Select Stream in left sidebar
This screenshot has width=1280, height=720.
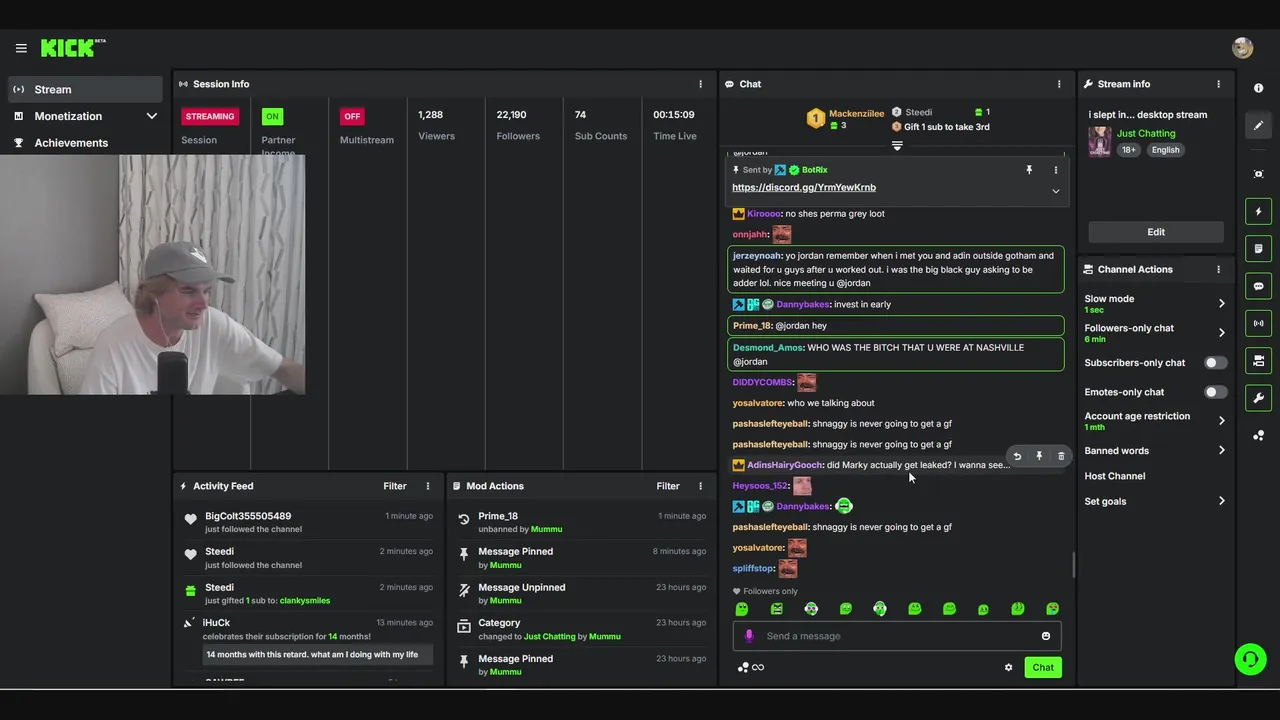click(85, 89)
